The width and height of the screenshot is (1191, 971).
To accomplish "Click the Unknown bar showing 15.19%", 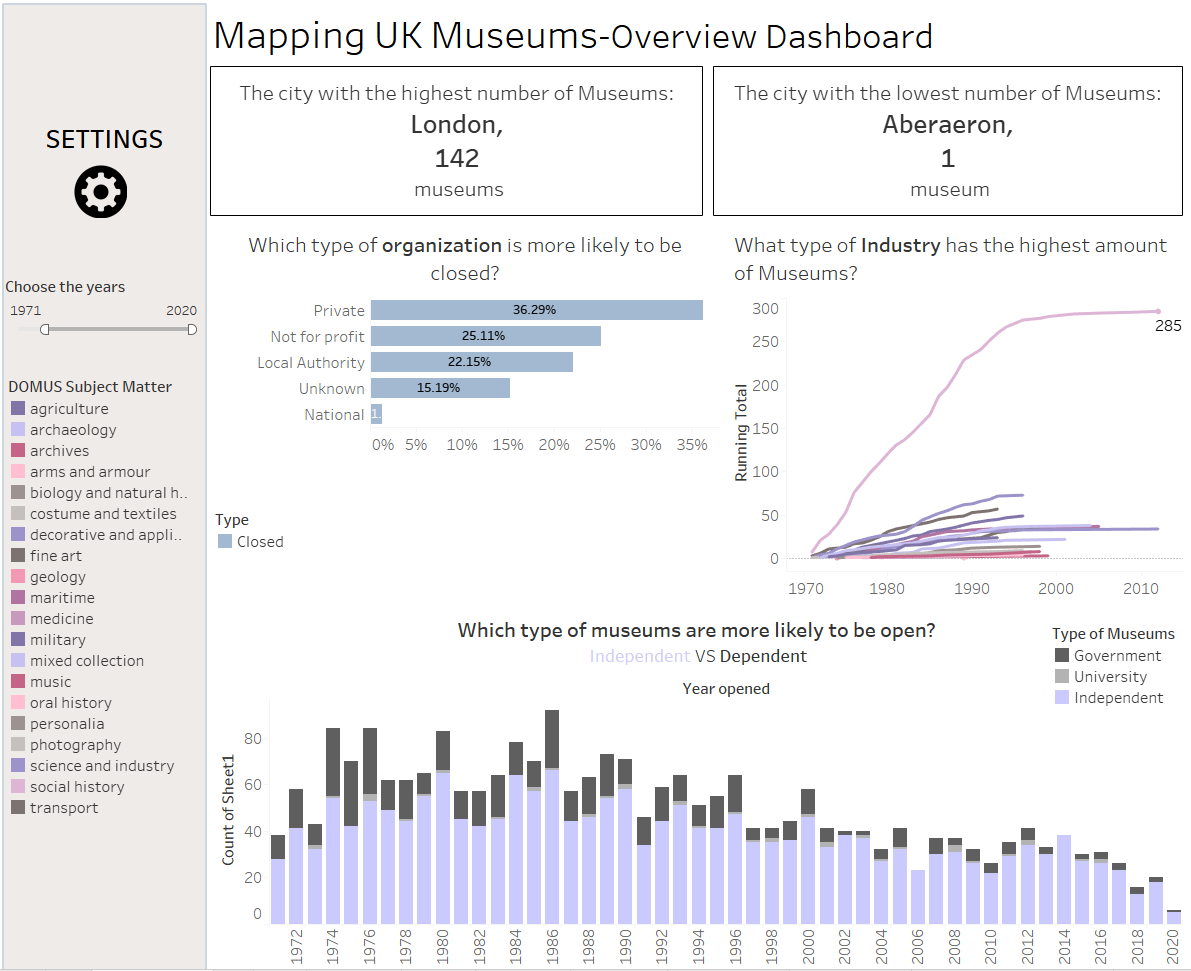I will tap(441, 387).
